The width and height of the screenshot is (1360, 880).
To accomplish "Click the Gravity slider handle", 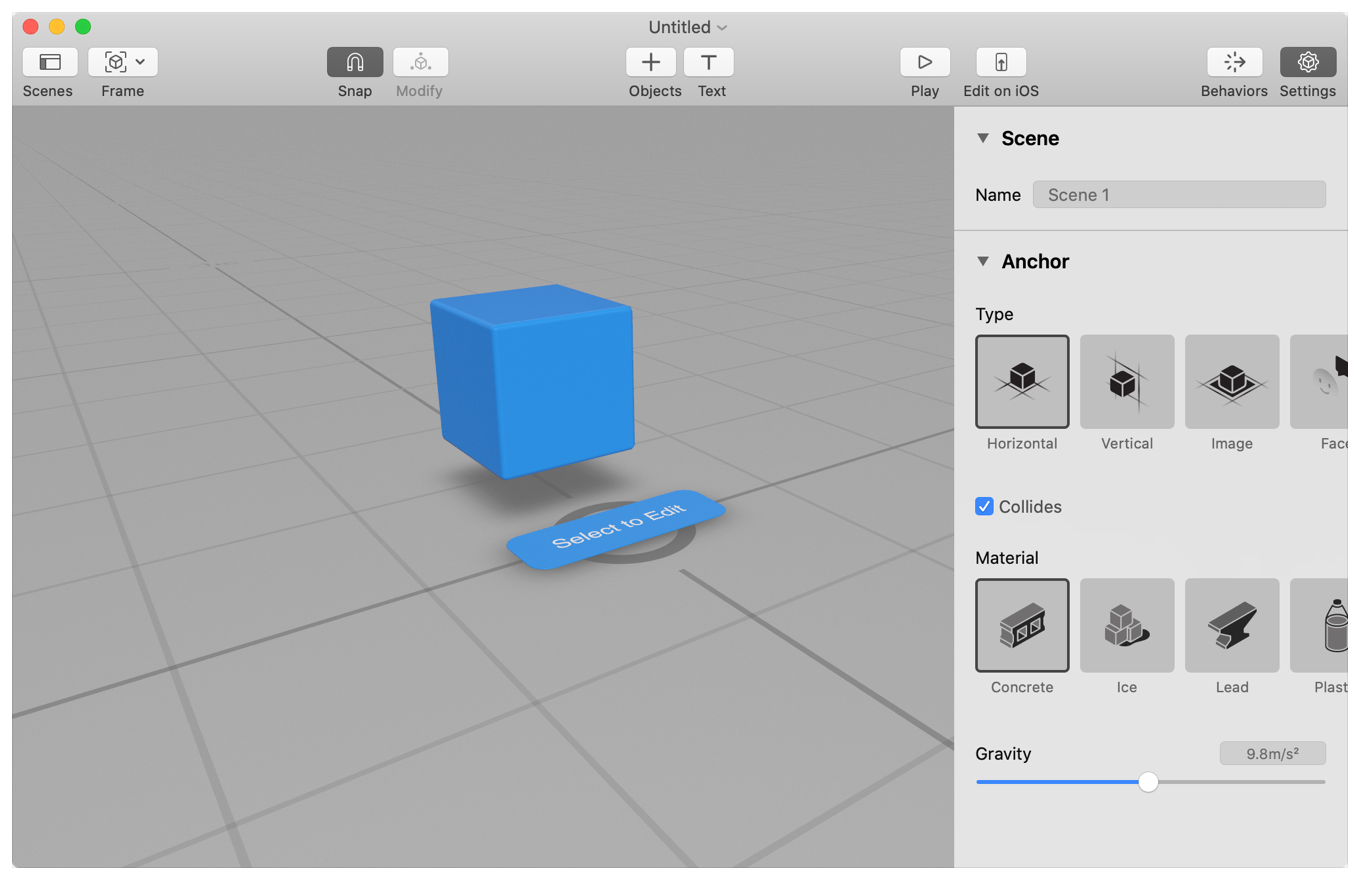I will (1148, 781).
